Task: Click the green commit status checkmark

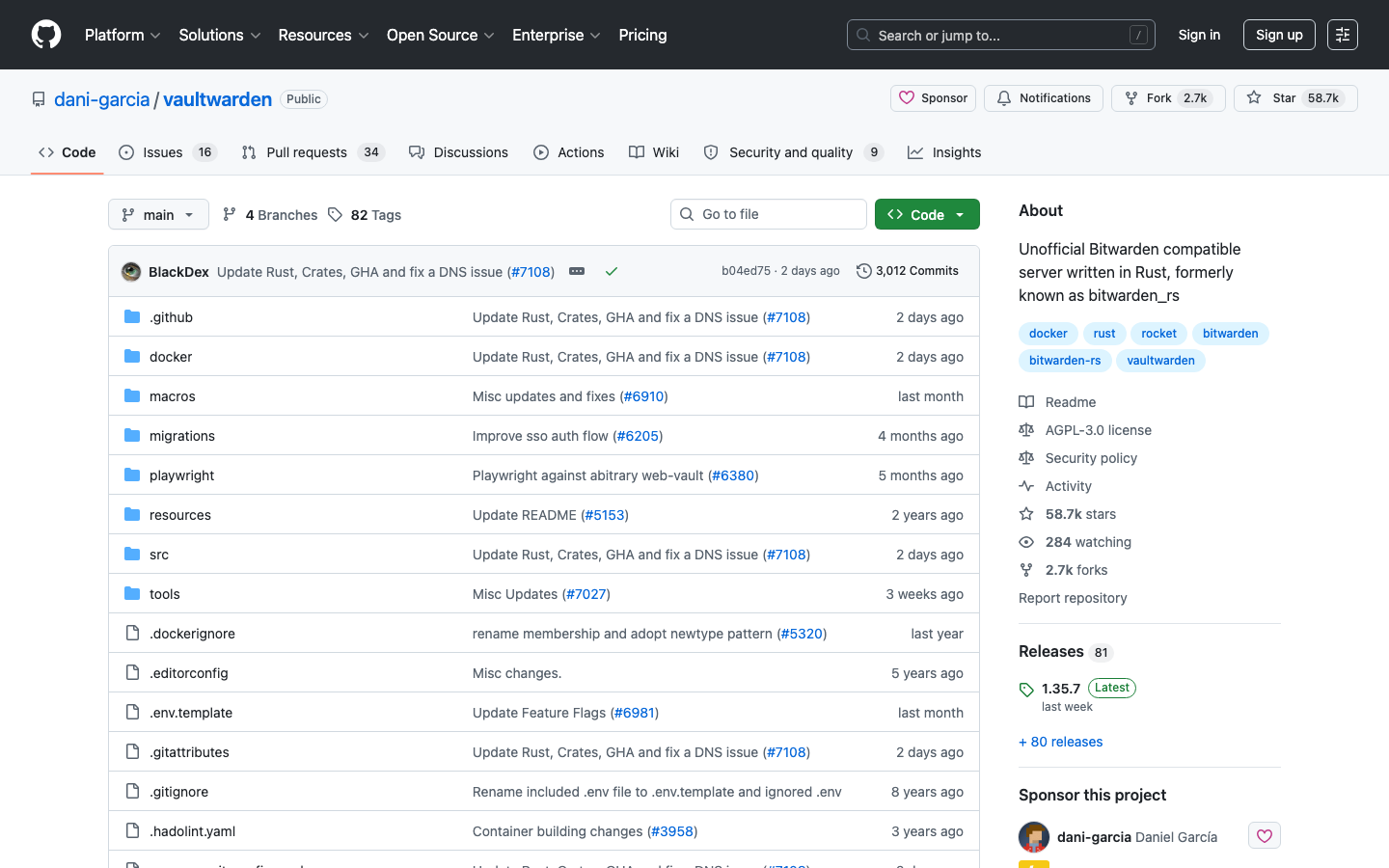Action: click(x=611, y=272)
